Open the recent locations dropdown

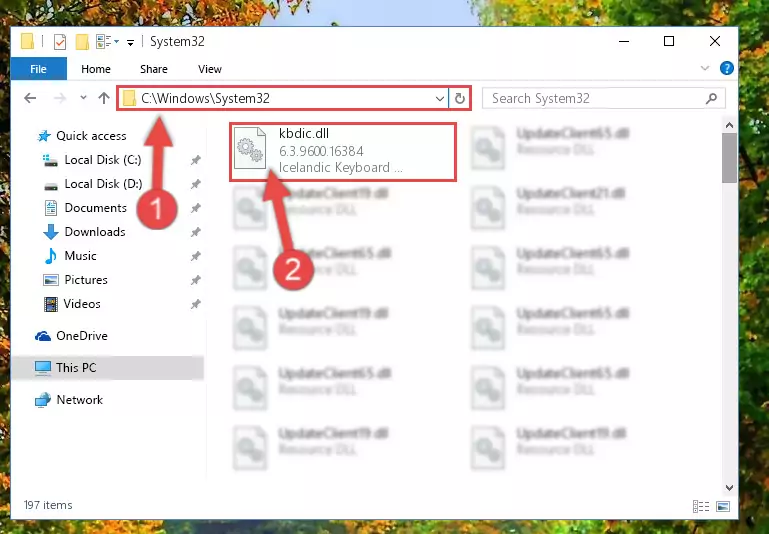point(83,98)
